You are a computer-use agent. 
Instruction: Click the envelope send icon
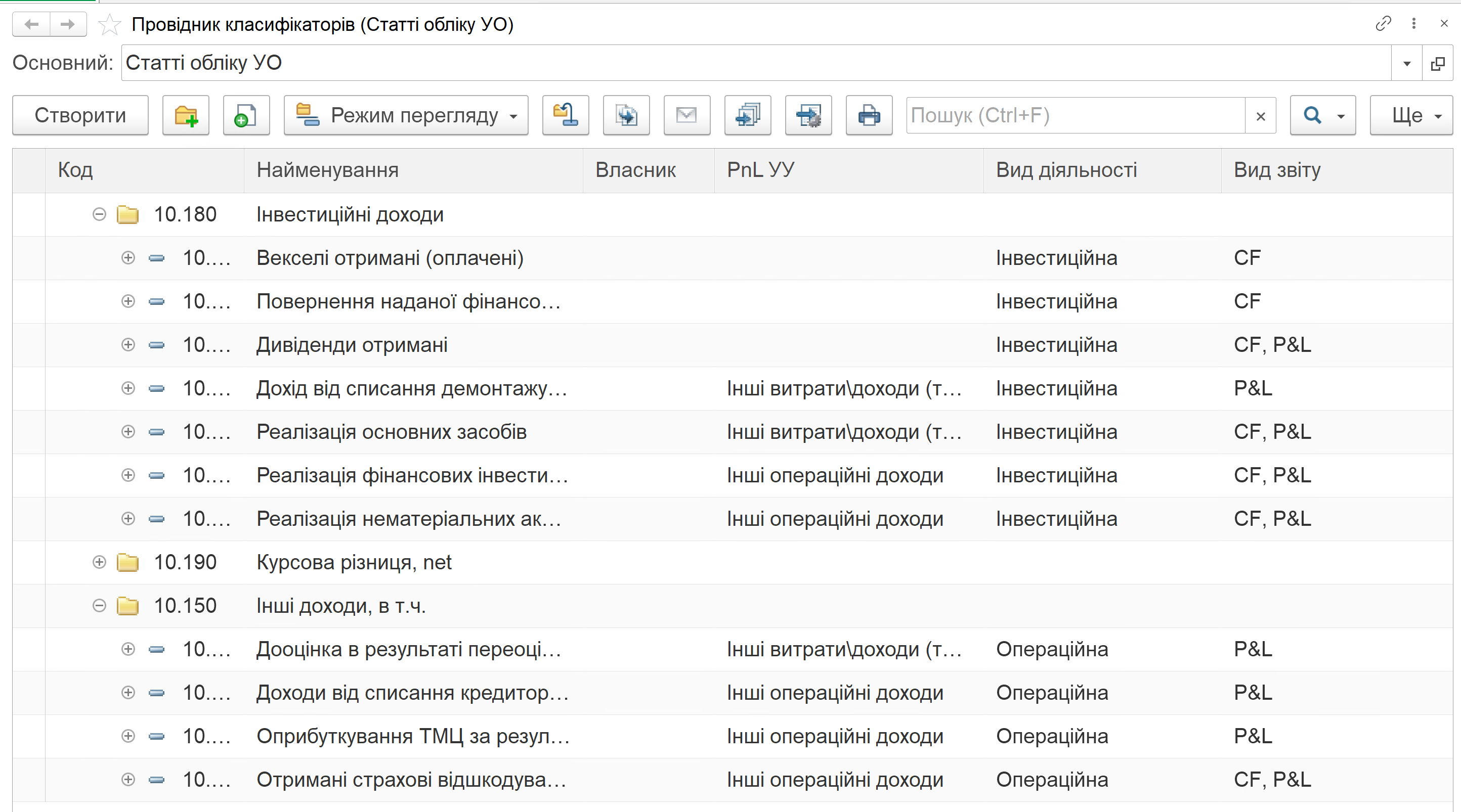point(687,115)
